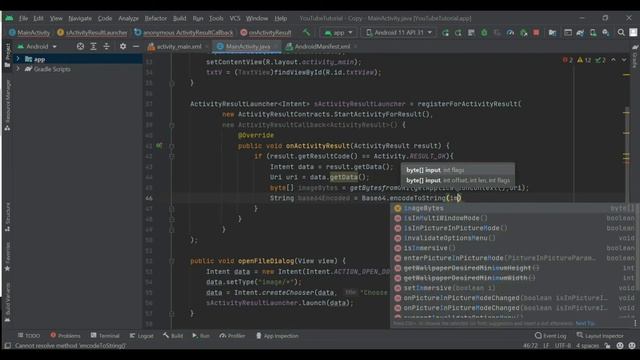Click the 4 spaces indent status entry

click(587, 346)
